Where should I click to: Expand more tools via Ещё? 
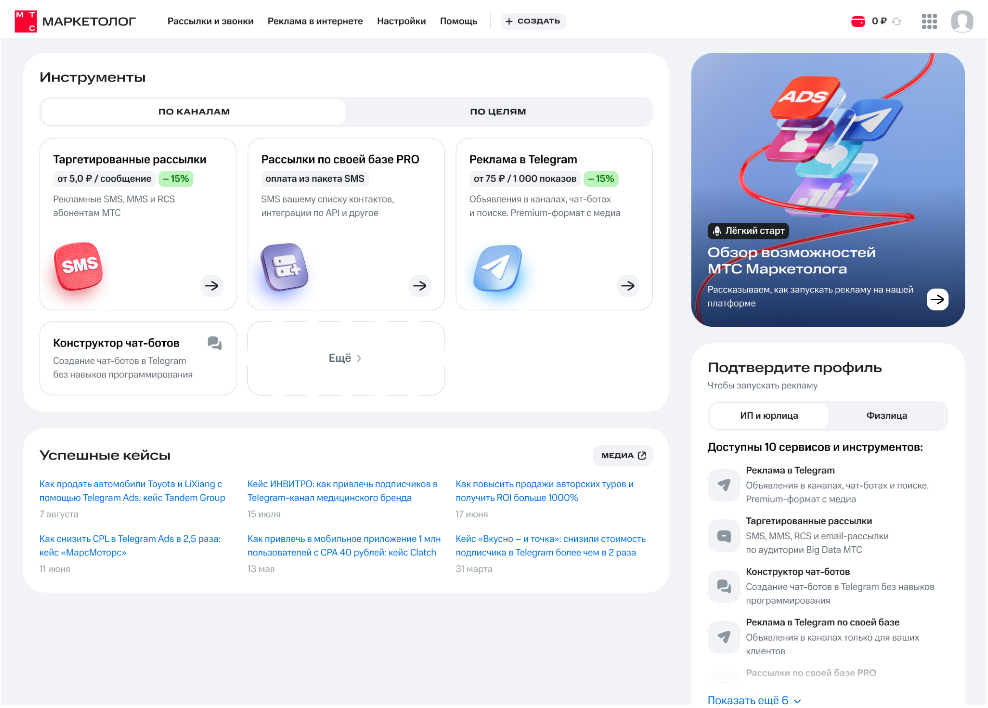click(345, 358)
